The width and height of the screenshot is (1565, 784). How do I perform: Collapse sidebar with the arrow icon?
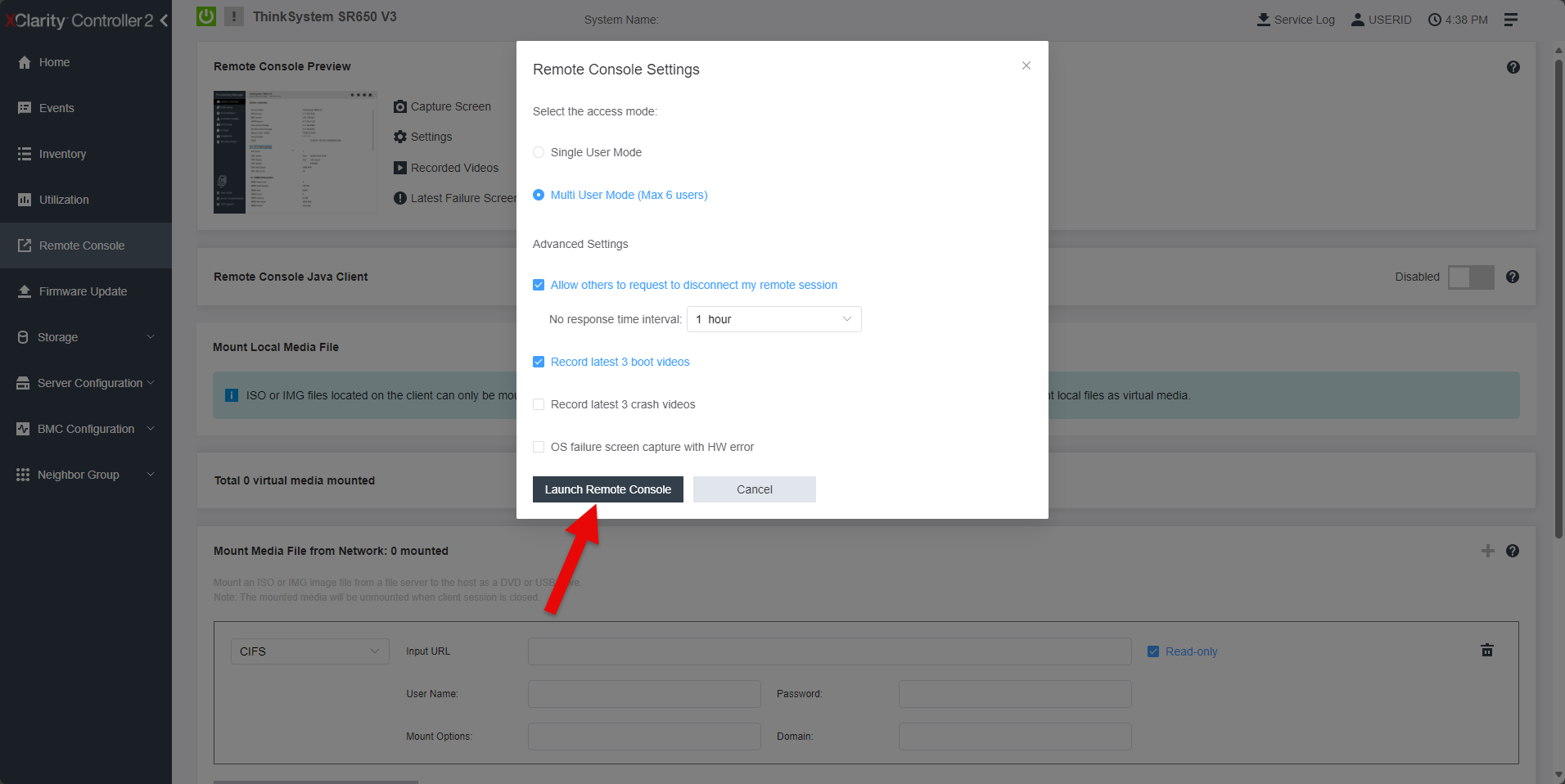coord(164,20)
